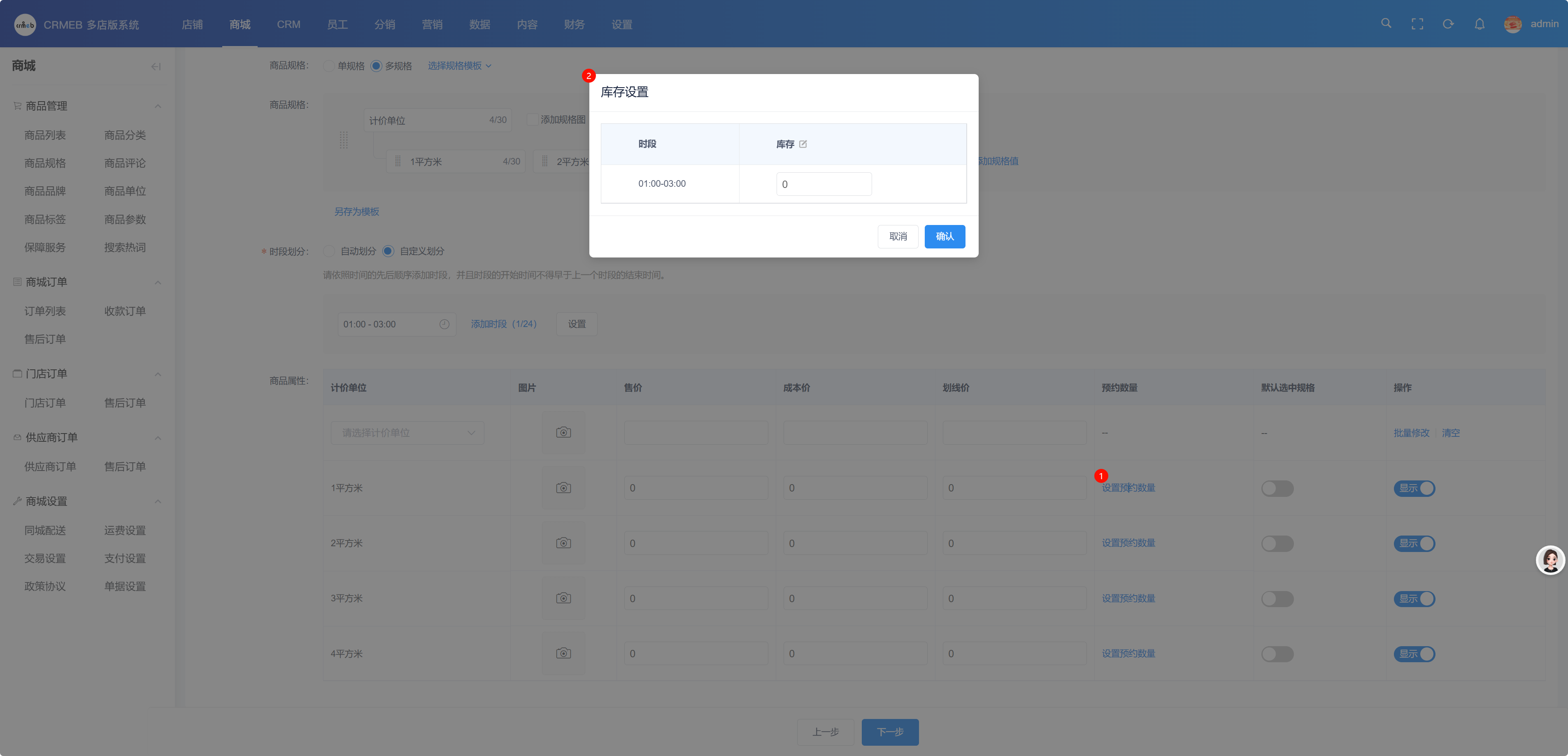Screen dimensions: 1568x756
Task: Open 请选择计价单位 combo box
Action: [x=407, y=432]
